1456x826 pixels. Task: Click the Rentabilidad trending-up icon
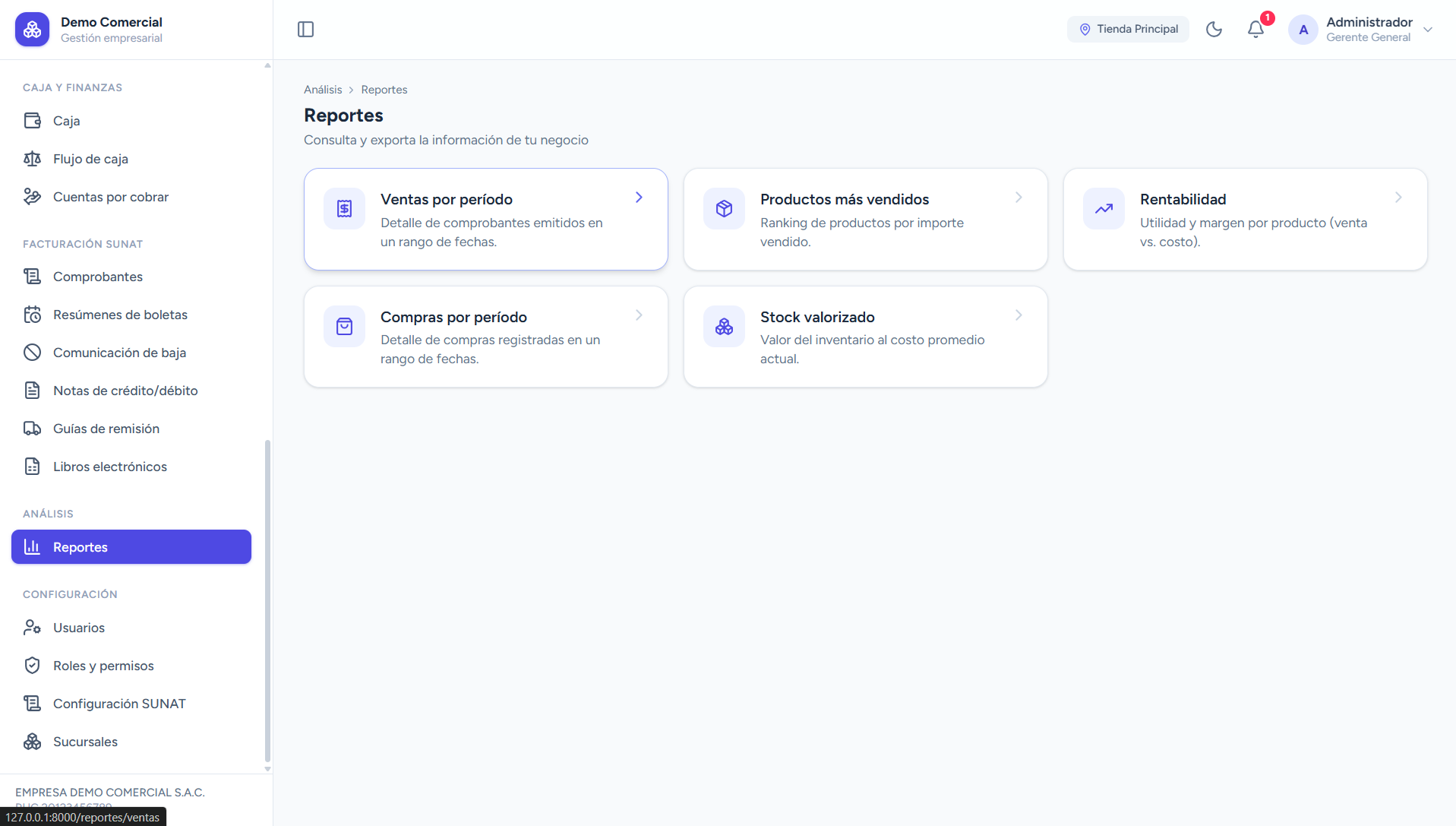pos(1104,208)
